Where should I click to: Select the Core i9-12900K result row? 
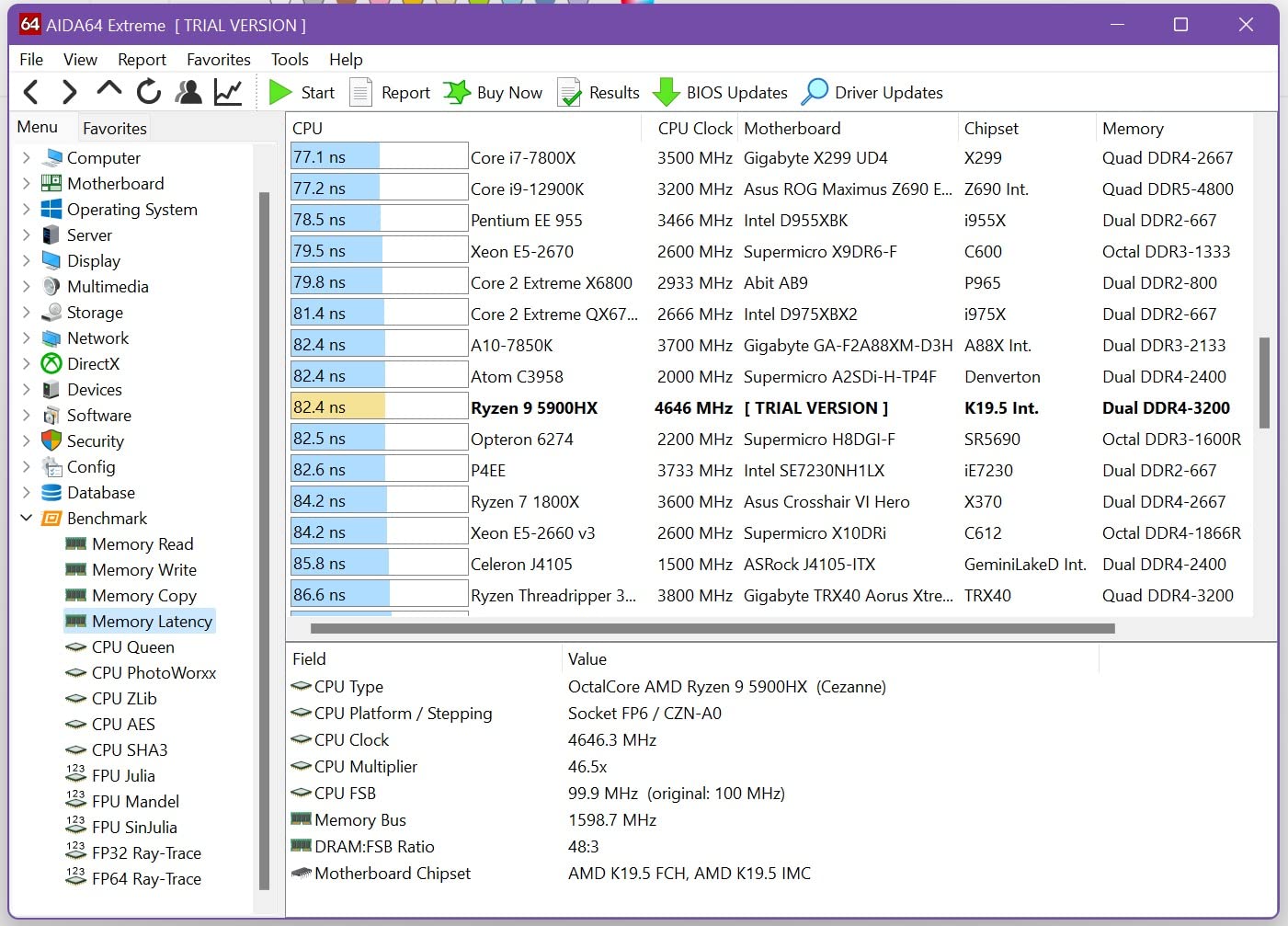click(769, 189)
